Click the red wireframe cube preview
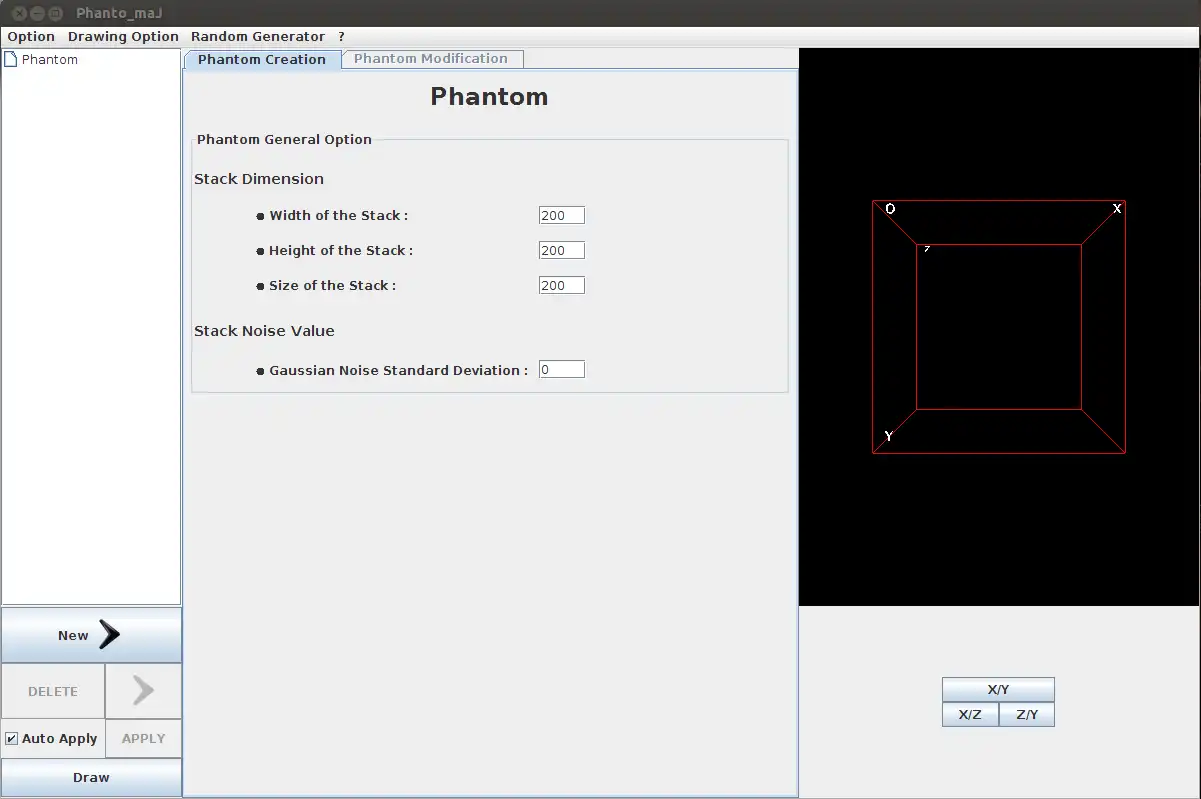Viewport: 1201px width, 799px height. (999, 327)
